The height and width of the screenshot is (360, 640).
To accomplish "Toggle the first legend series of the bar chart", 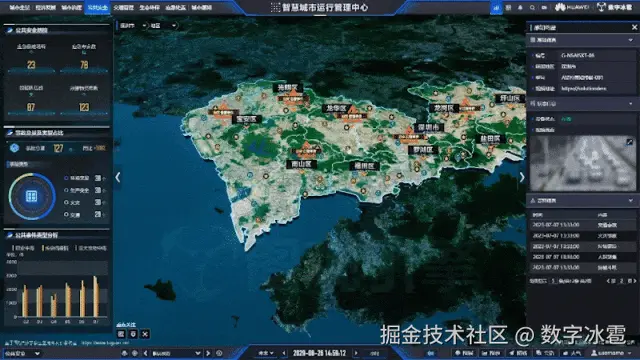I will pos(23,248).
